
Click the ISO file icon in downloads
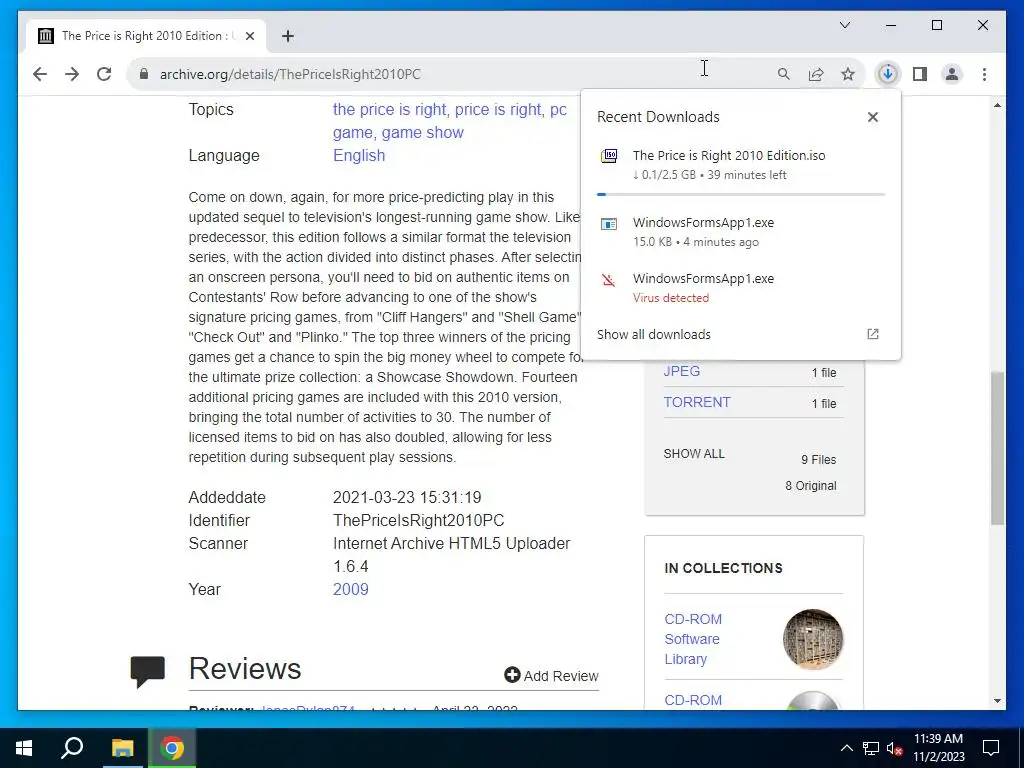(x=609, y=156)
